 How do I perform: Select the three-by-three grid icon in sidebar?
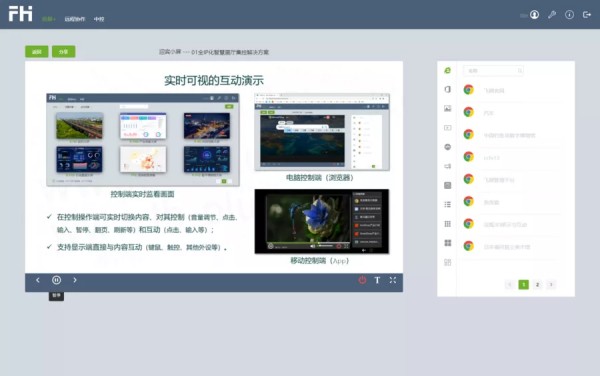tap(447, 224)
